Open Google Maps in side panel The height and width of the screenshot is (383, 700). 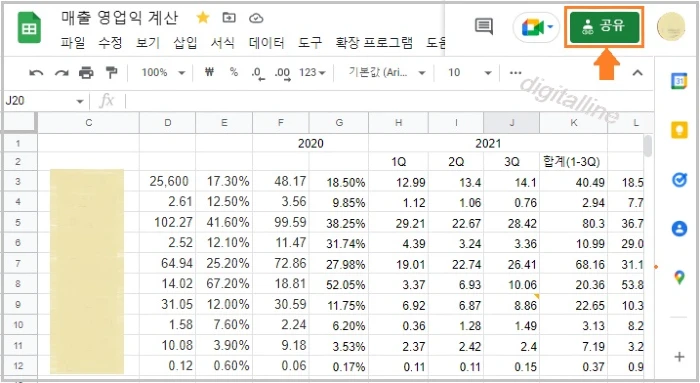click(679, 277)
